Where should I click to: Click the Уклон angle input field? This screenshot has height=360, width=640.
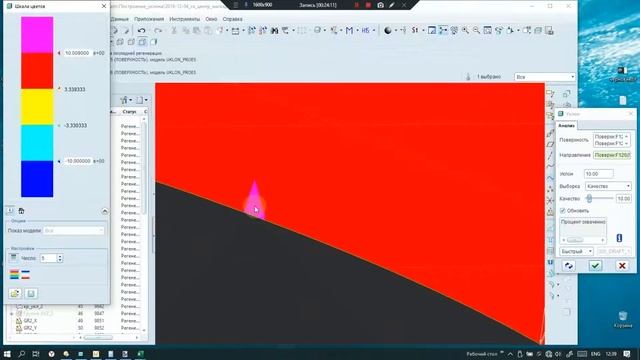pos(598,174)
